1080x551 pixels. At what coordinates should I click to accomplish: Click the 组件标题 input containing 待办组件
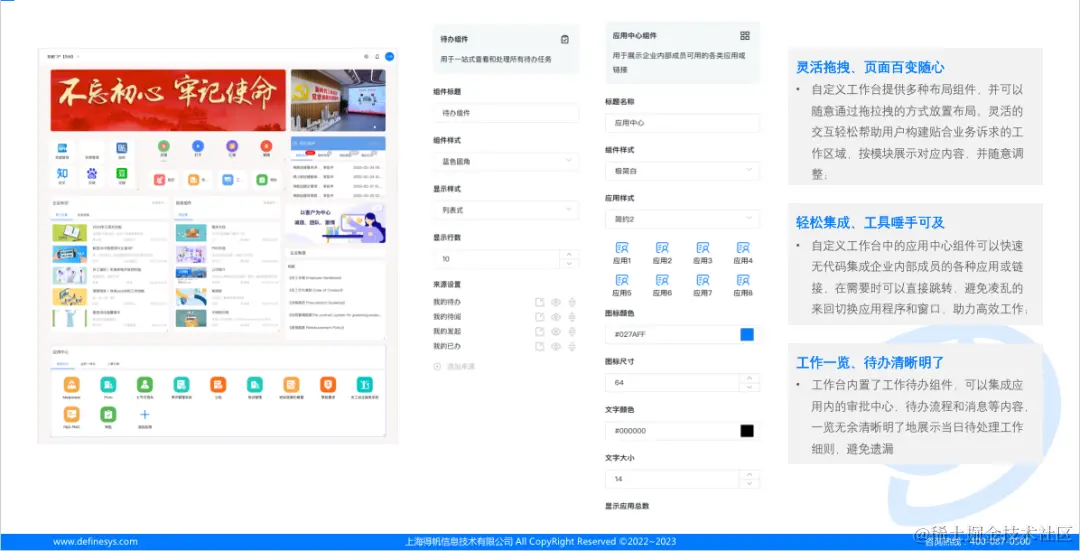click(506, 113)
